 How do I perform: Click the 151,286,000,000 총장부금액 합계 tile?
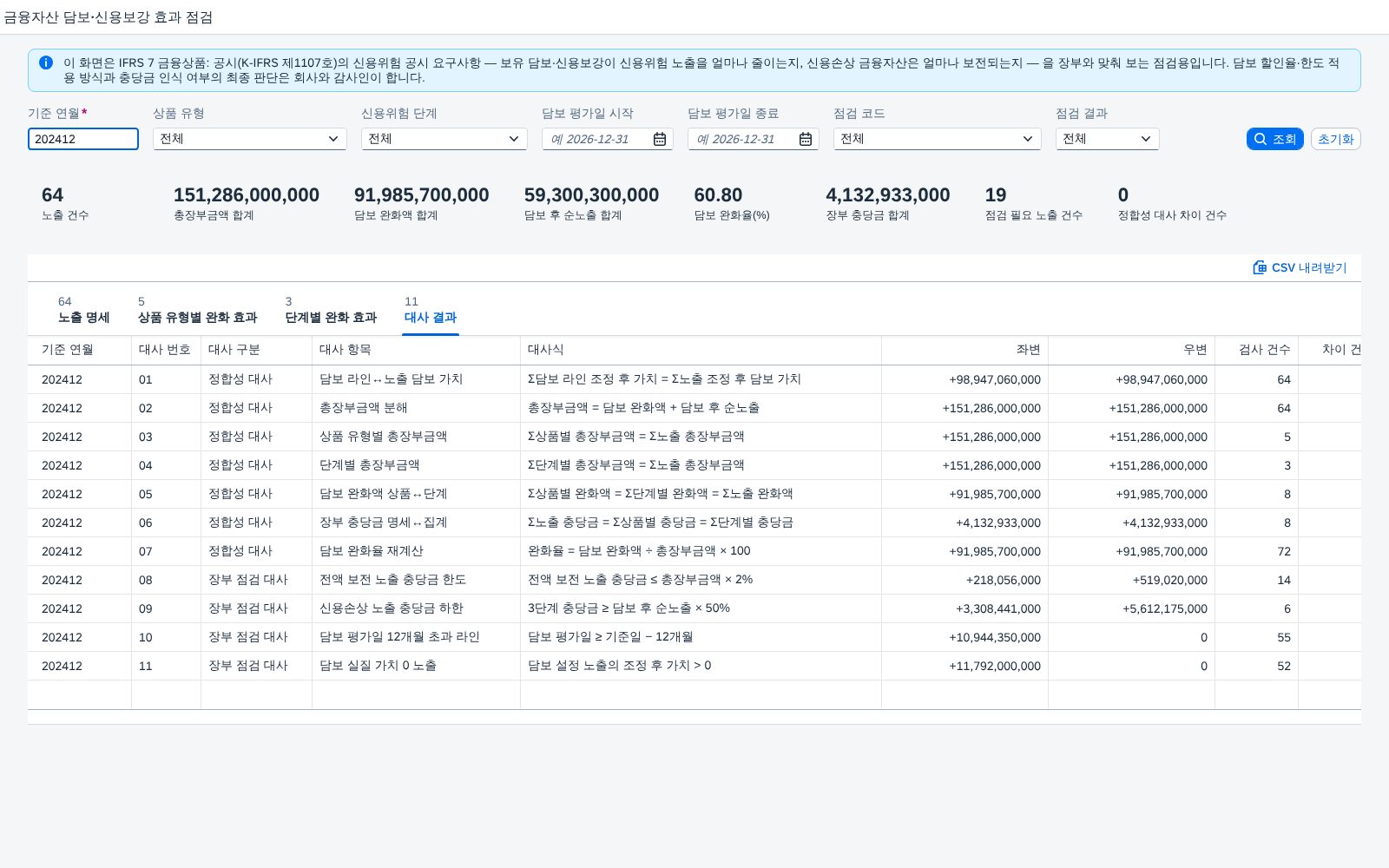click(247, 204)
